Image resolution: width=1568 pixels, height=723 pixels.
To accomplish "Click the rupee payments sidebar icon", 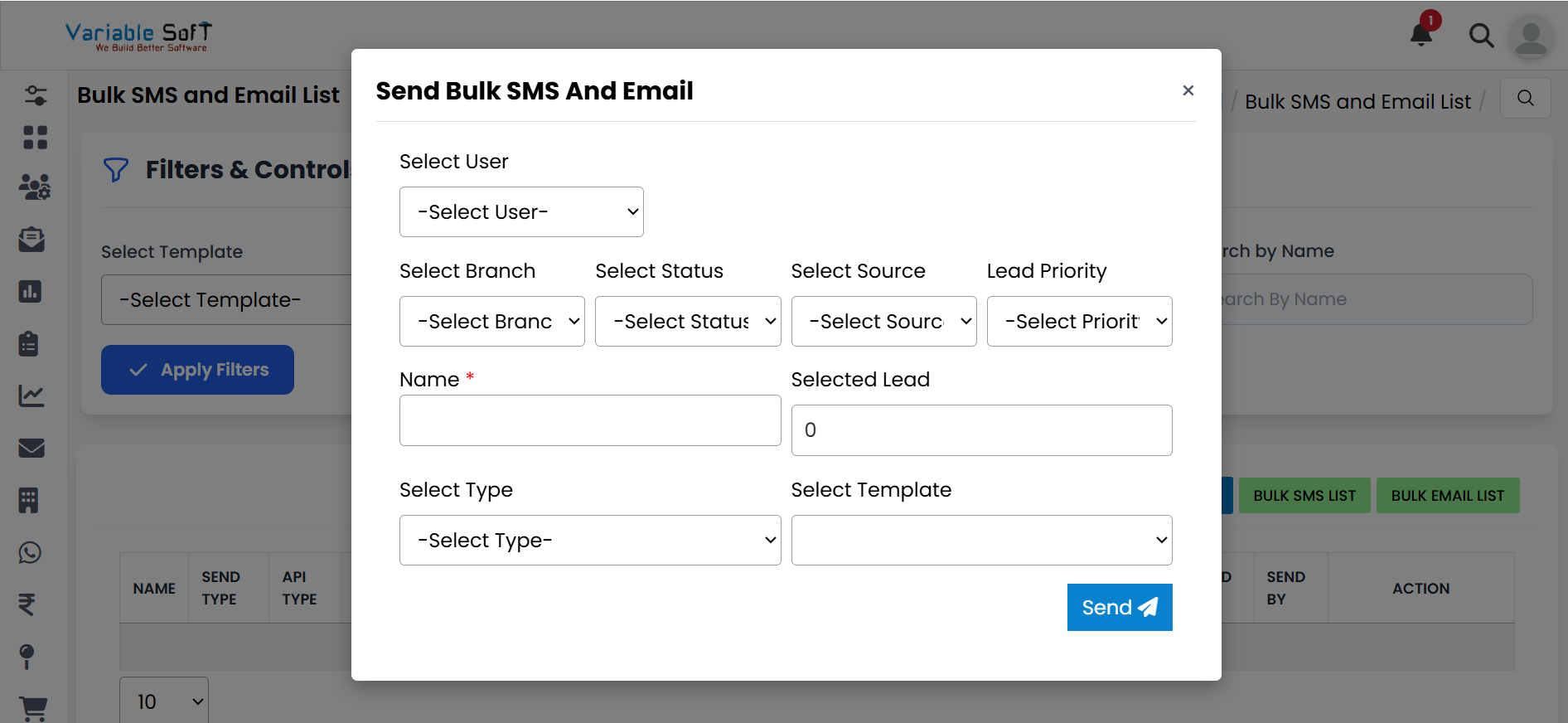I will [x=27, y=604].
